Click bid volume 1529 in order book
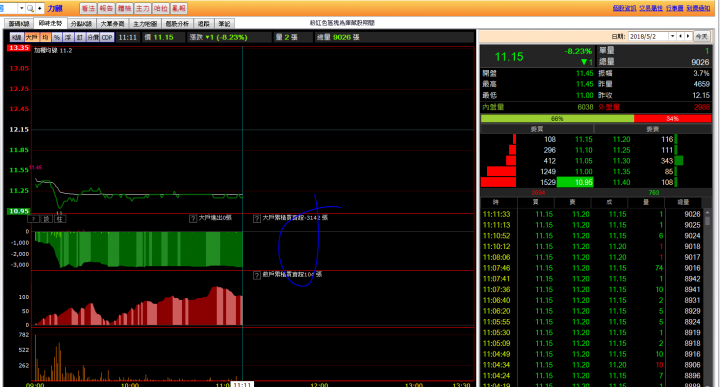Screen dimensions: 720x387 pos(548,182)
